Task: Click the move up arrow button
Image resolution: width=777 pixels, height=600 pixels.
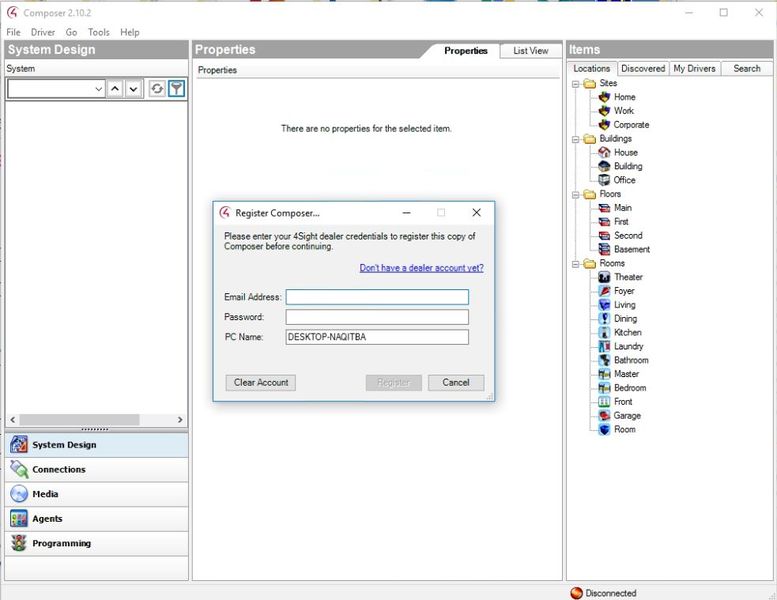Action: tap(115, 89)
